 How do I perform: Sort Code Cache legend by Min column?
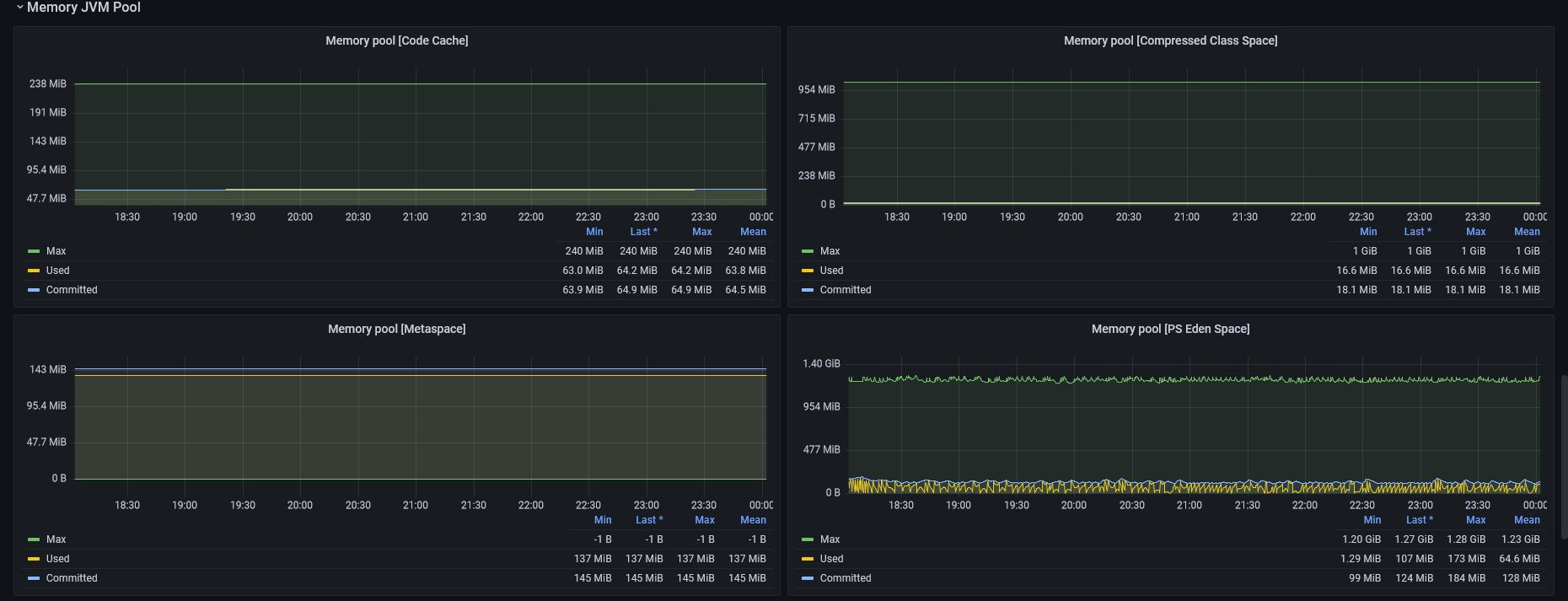click(594, 232)
